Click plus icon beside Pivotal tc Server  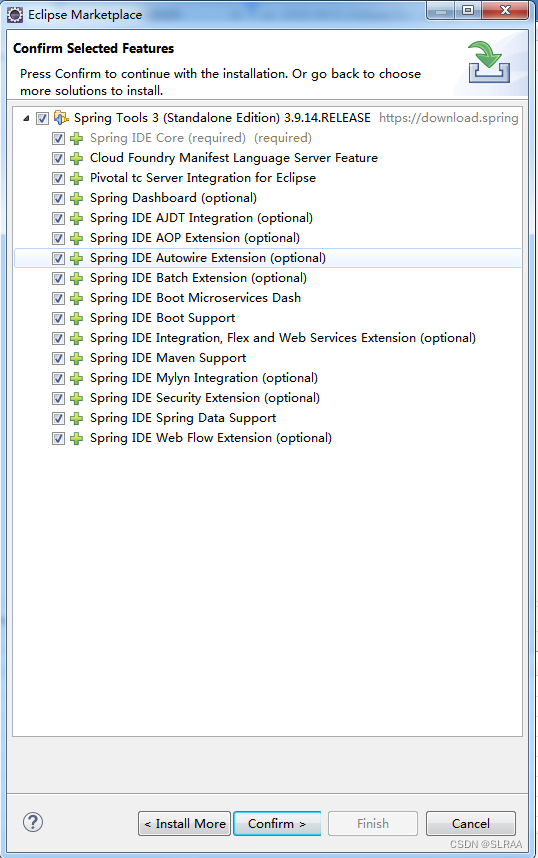(77, 178)
